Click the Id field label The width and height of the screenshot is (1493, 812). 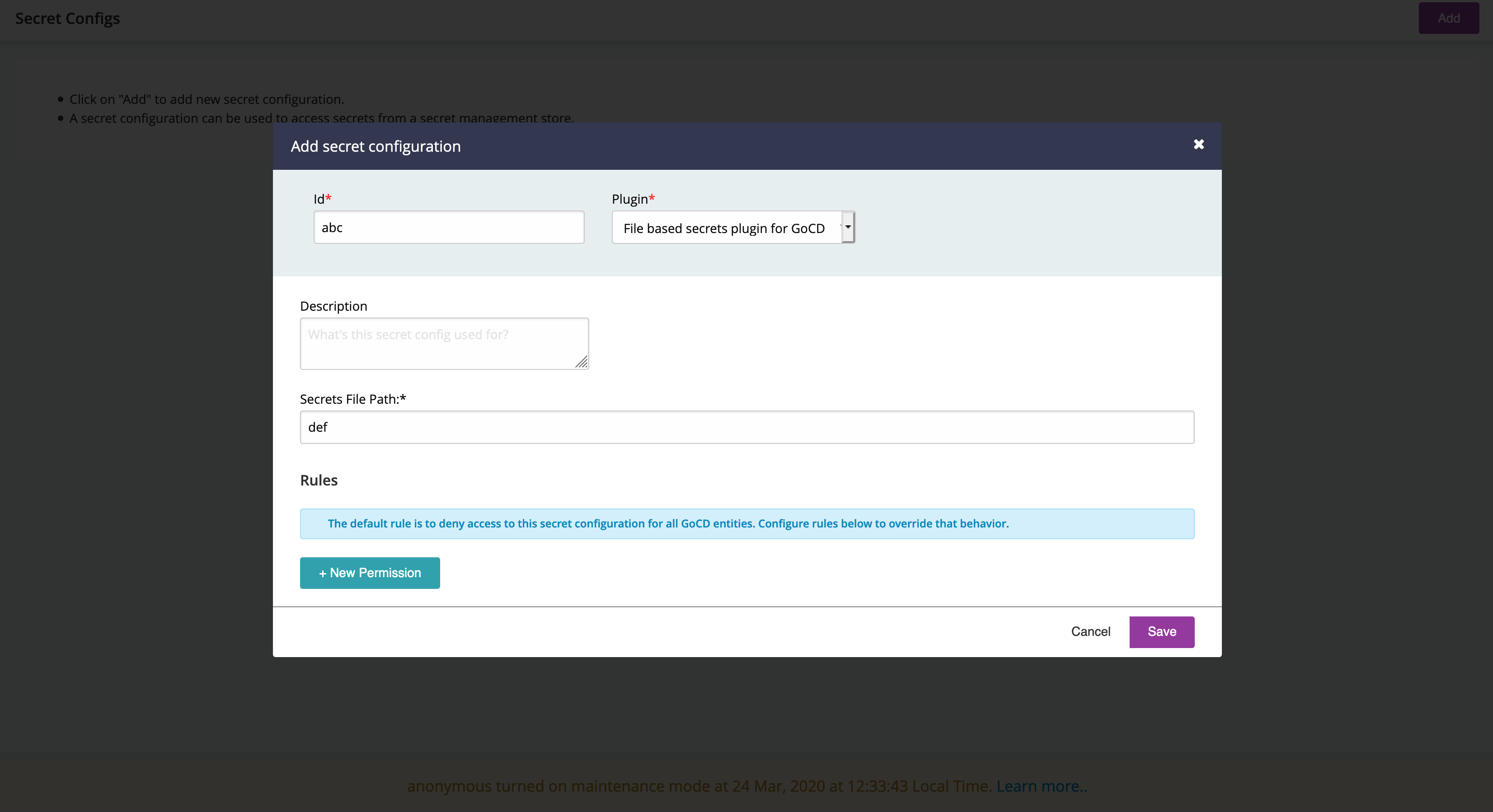click(319, 199)
